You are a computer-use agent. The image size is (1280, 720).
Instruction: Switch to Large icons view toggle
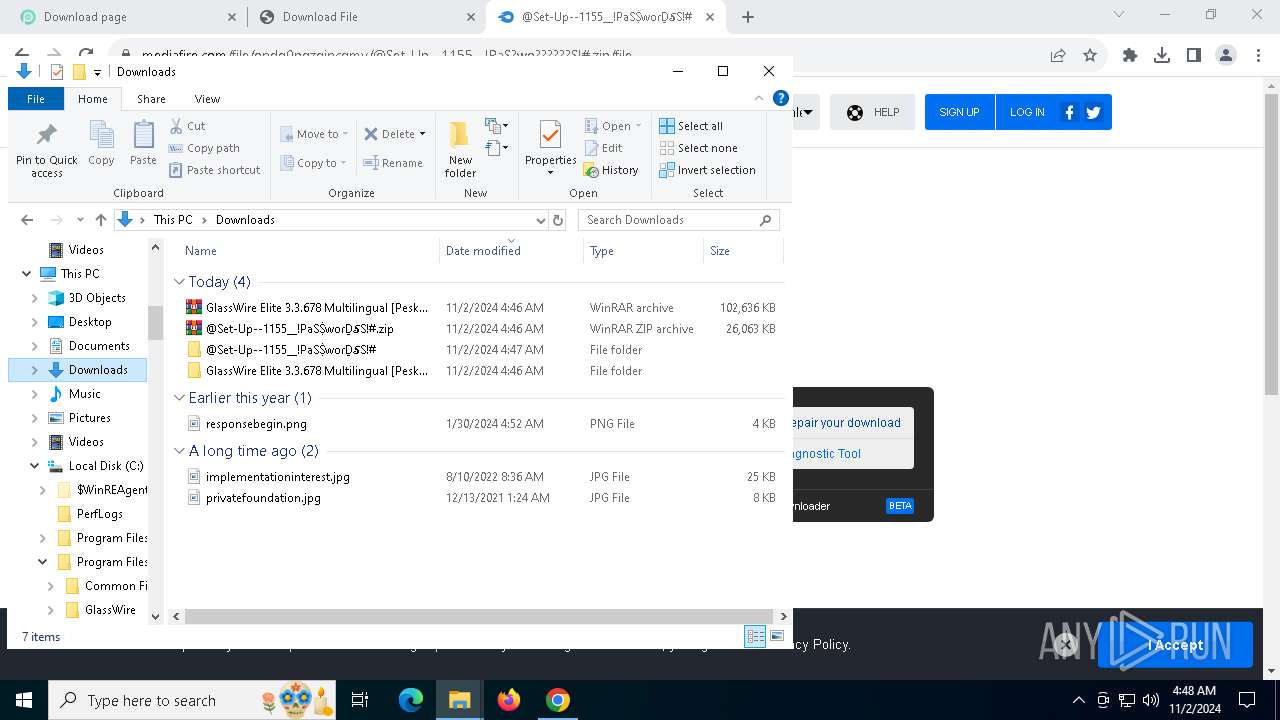tap(776, 636)
